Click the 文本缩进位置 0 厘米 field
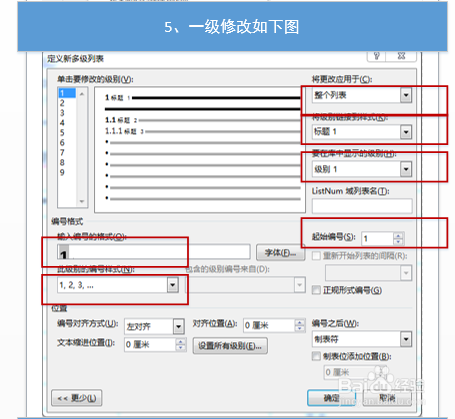The image size is (455, 419). click(150, 345)
